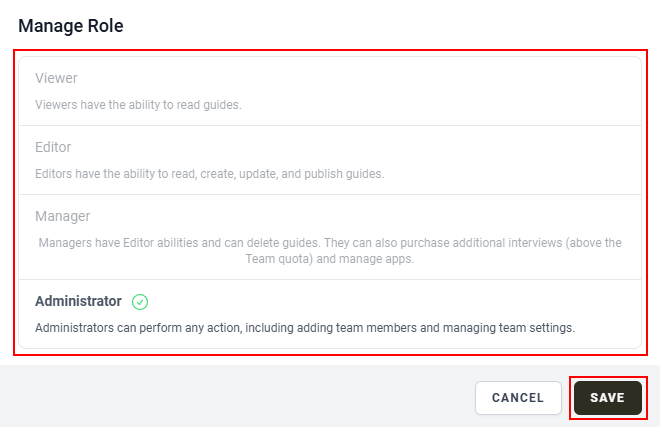Select the Editor role option
The height and width of the screenshot is (427, 660).
pyautogui.click(x=330, y=160)
